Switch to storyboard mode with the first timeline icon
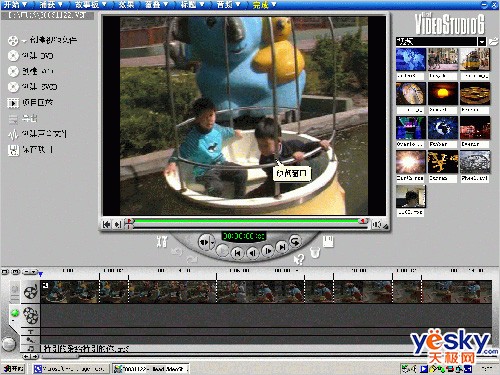This screenshot has height=375, width=500. click(x=5, y=272)
